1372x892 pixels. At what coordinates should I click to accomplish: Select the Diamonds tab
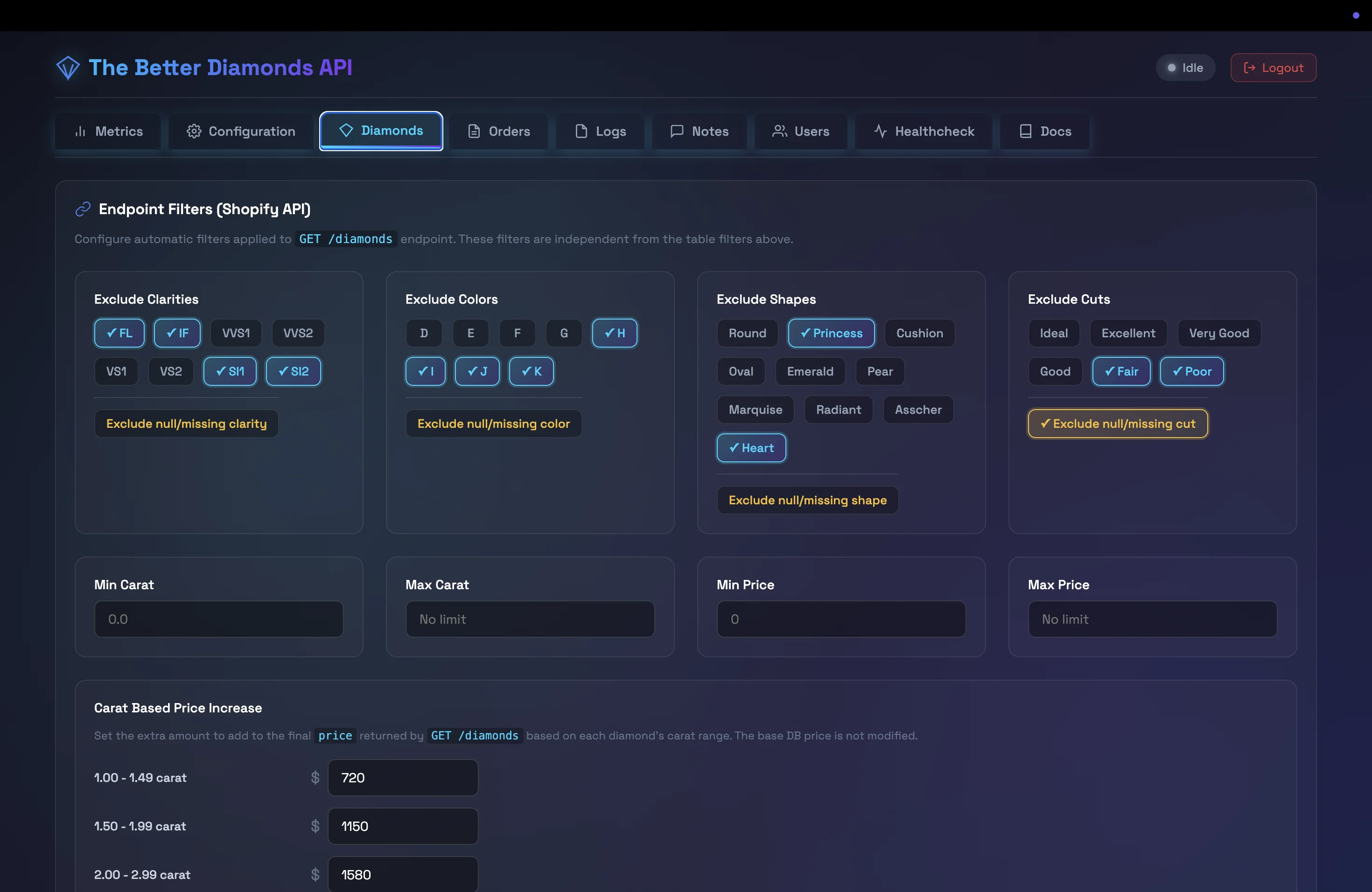(x=381, y=131)
